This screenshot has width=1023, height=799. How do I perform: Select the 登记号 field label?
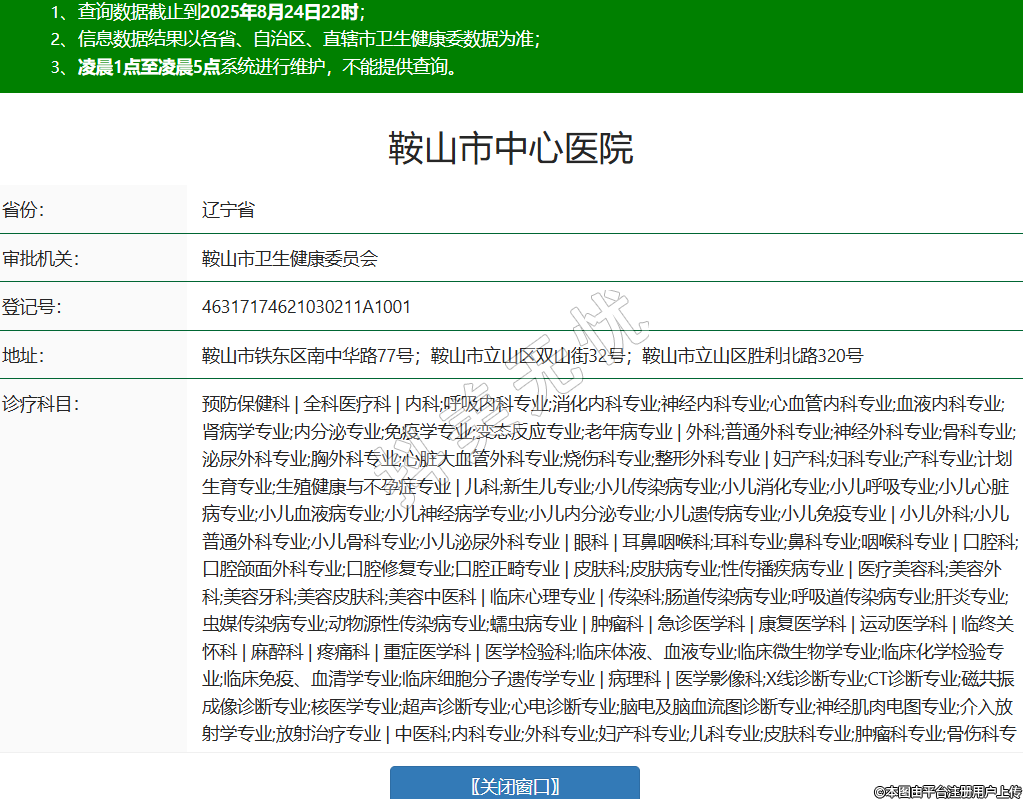pos(31,306)
